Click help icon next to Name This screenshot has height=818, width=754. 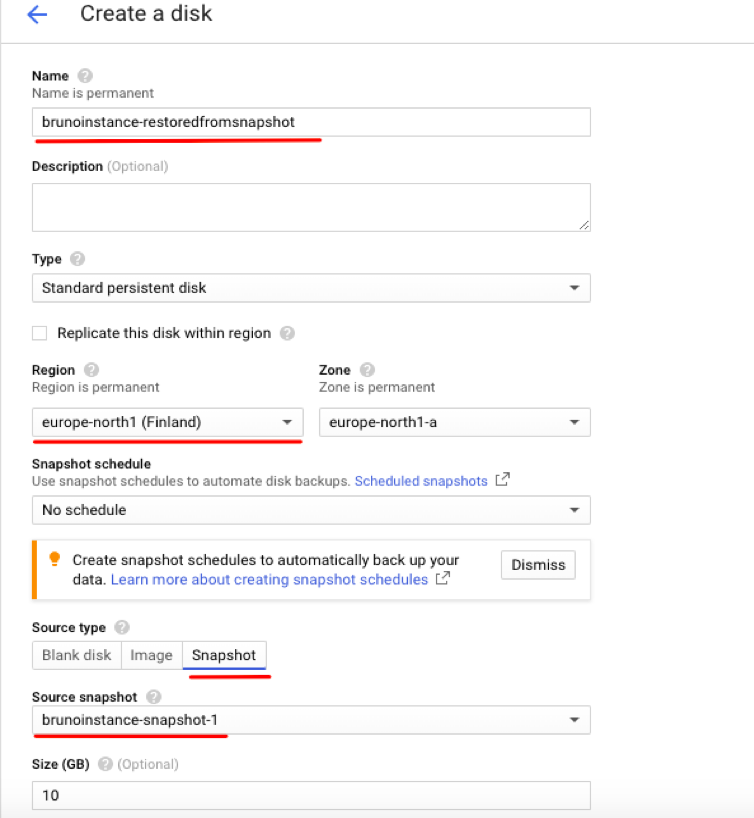point(85,76)
